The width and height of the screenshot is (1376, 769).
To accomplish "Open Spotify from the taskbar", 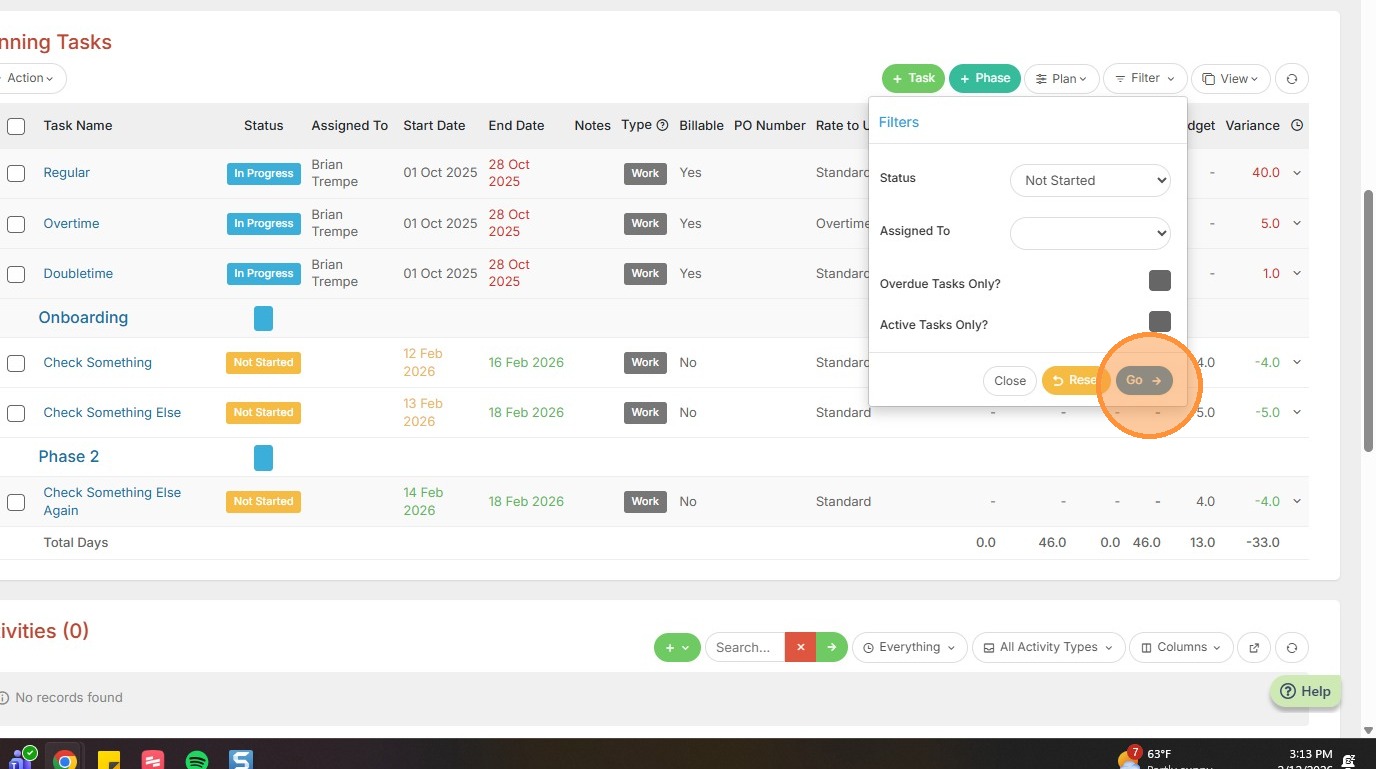I will 197,760.
